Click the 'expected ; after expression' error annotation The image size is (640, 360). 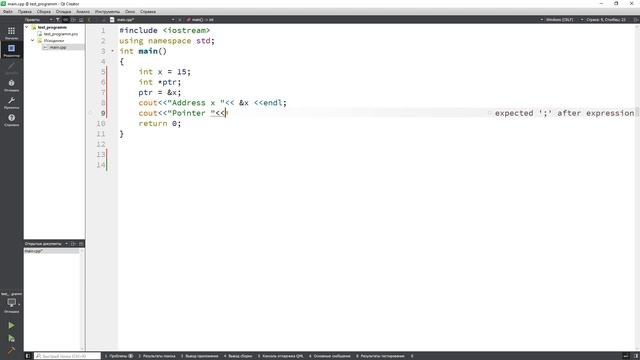click(564, 113)
